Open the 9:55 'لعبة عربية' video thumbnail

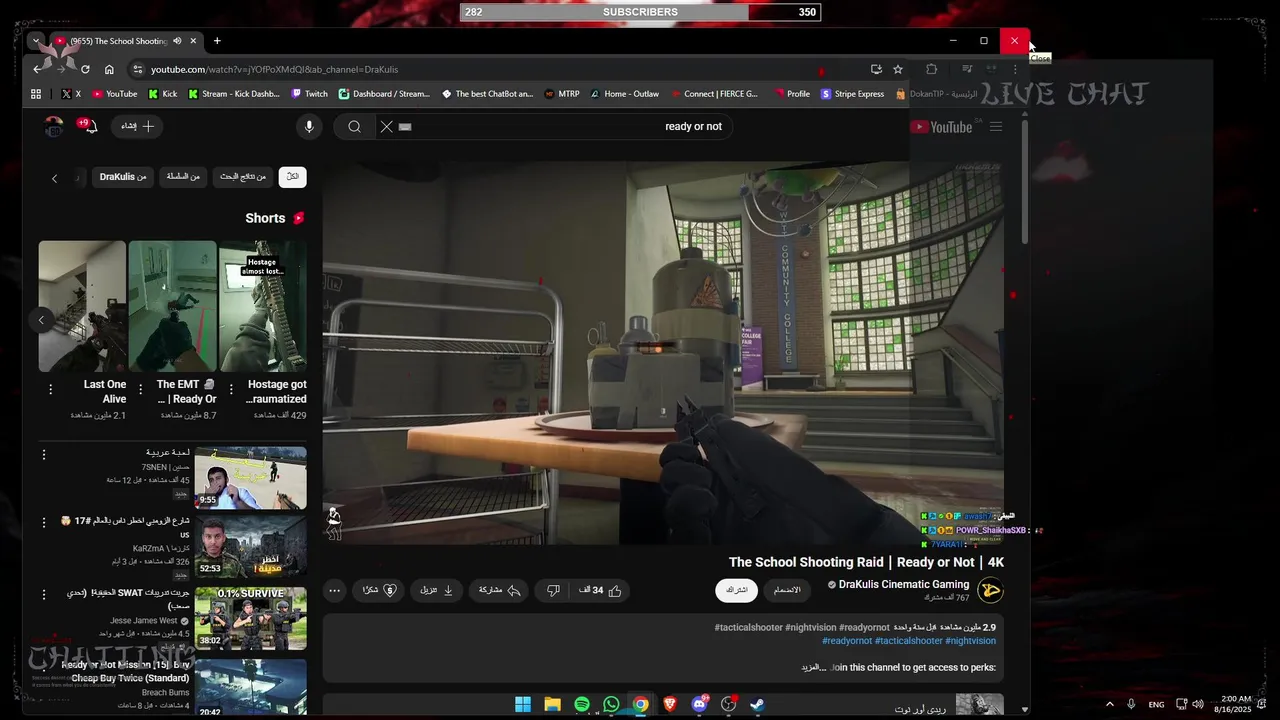coord(250,478)
